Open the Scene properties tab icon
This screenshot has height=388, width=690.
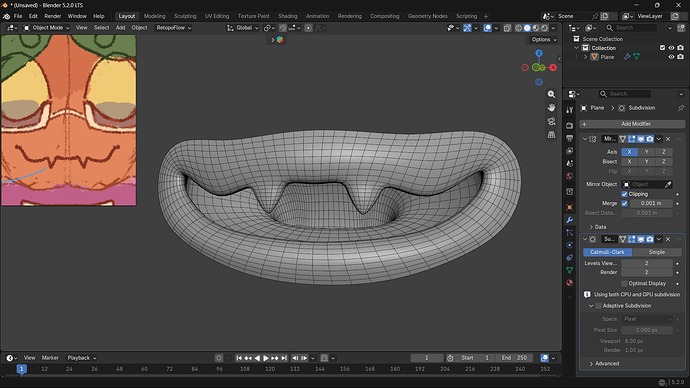[x=569, y=163]
